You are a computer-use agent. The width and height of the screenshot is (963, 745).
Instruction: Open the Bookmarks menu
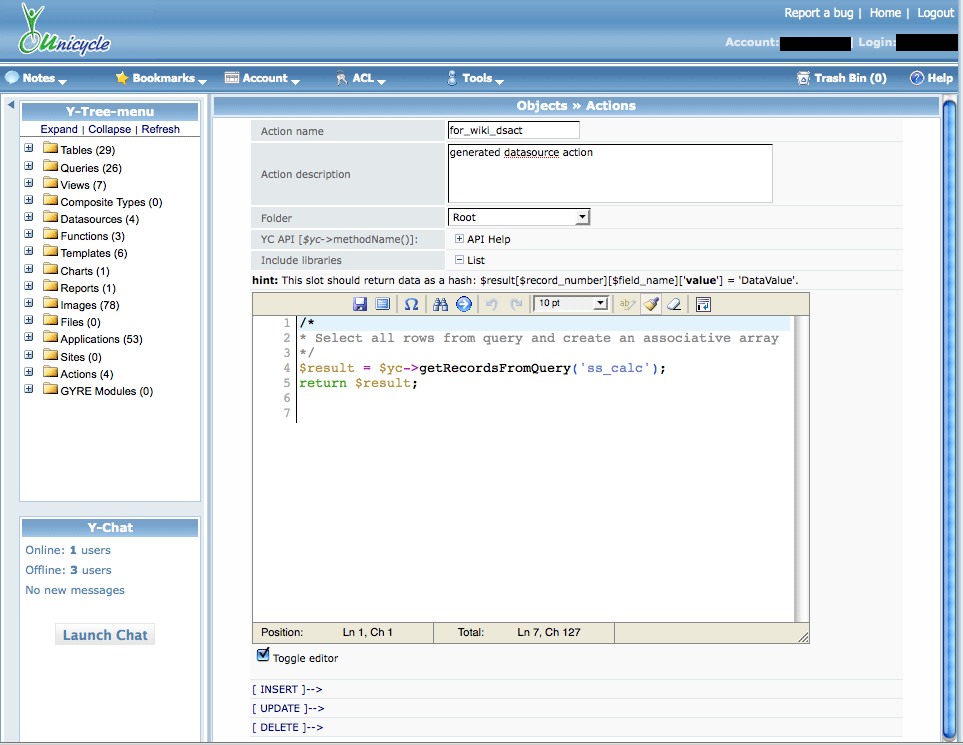161,78
